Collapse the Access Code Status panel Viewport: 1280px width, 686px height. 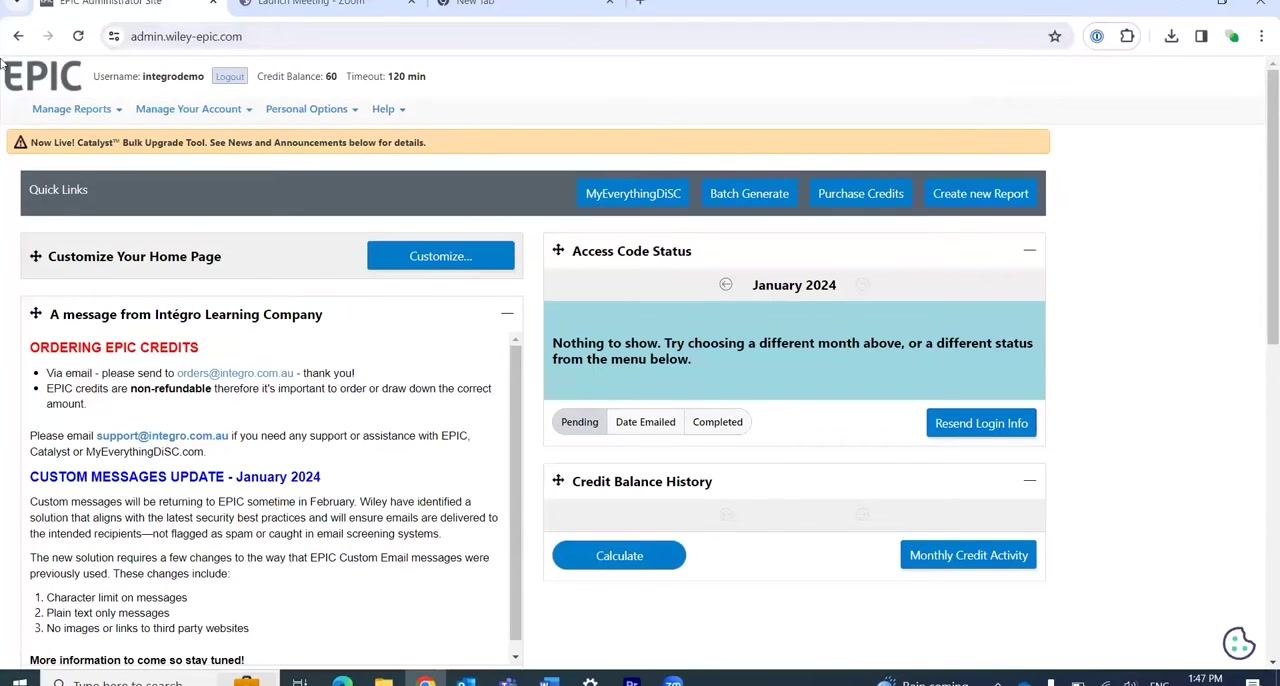[1029, 250]
